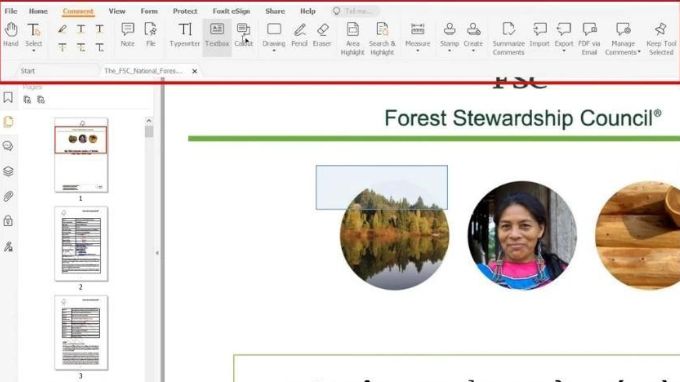Open Search & Highlight

tap(382, 39)
